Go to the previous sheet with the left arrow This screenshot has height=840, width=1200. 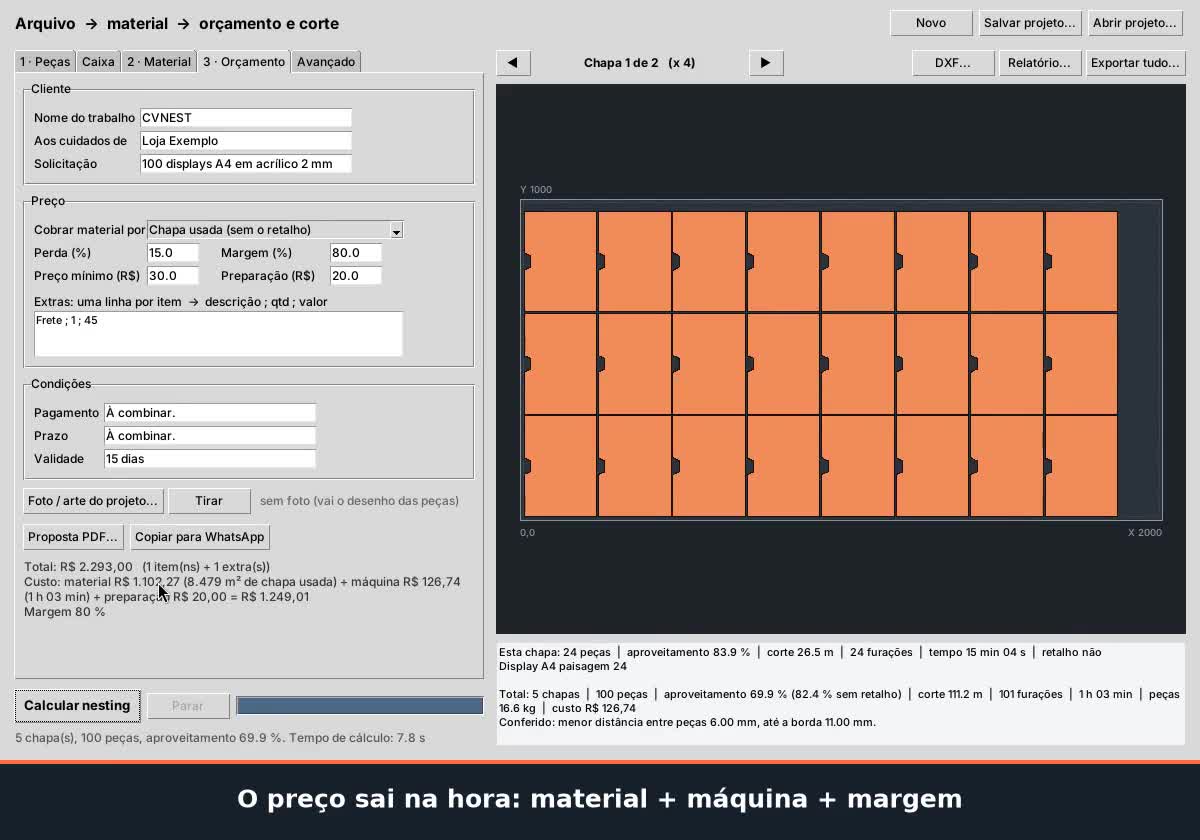click(513, 62)
